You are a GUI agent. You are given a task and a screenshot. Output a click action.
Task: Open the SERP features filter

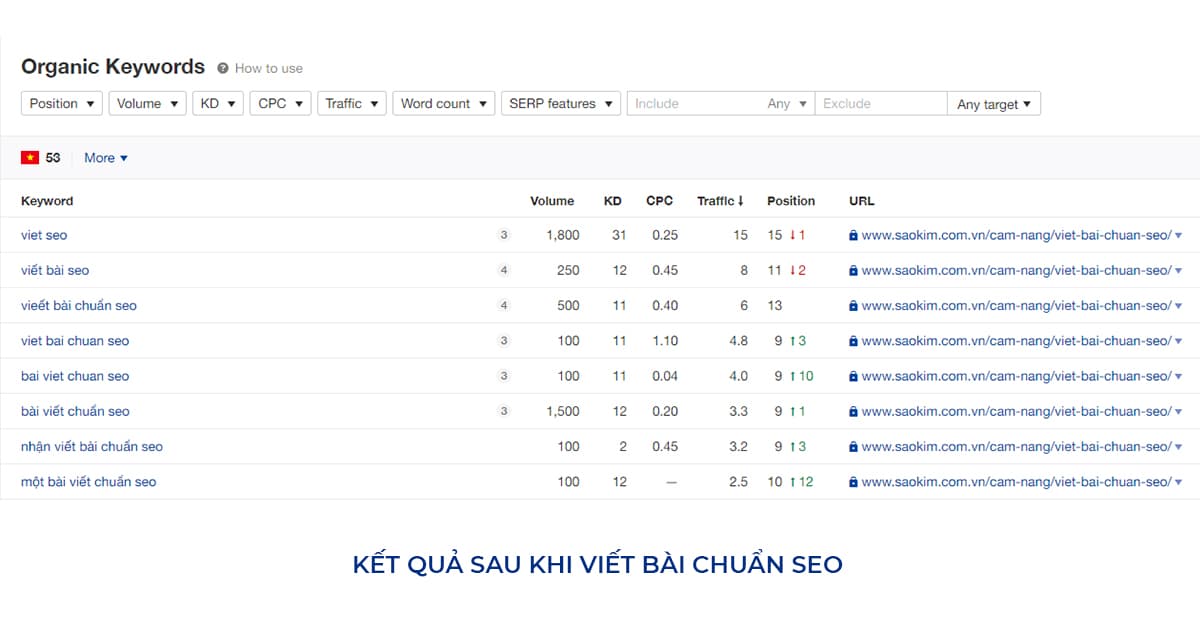tap(561, 103)
